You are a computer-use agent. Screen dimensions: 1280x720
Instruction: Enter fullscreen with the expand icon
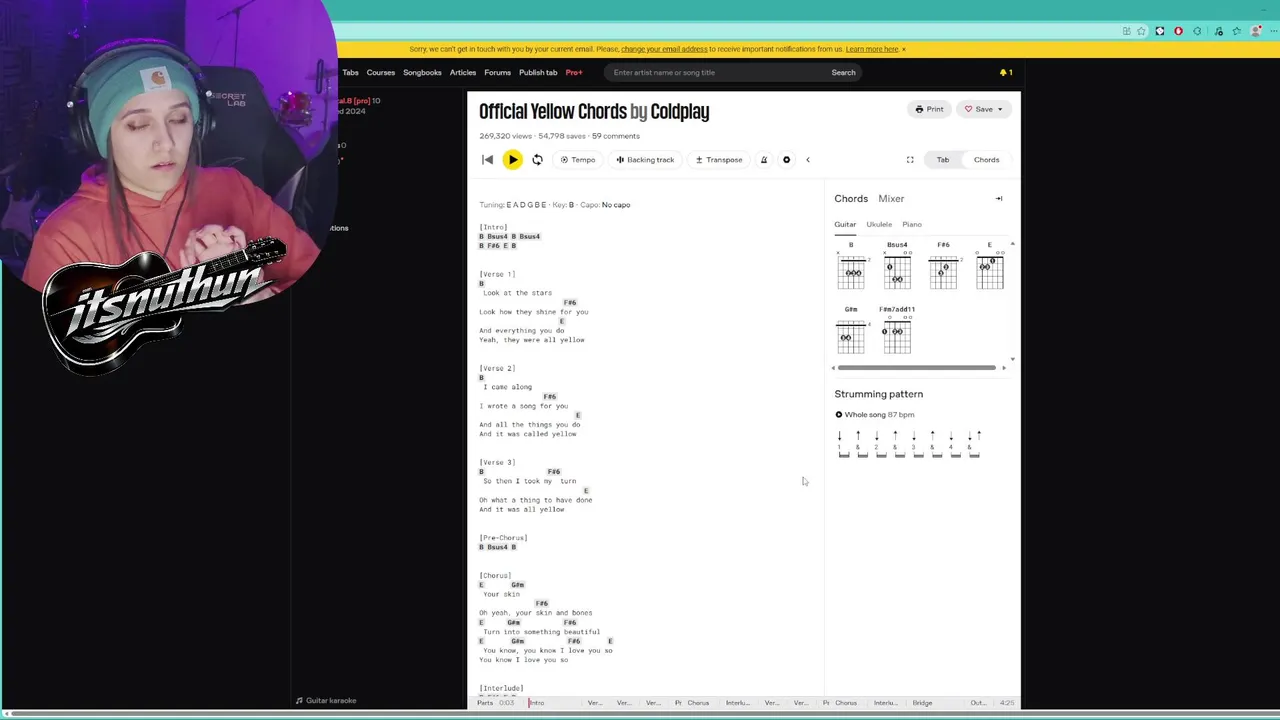point(910,160)
